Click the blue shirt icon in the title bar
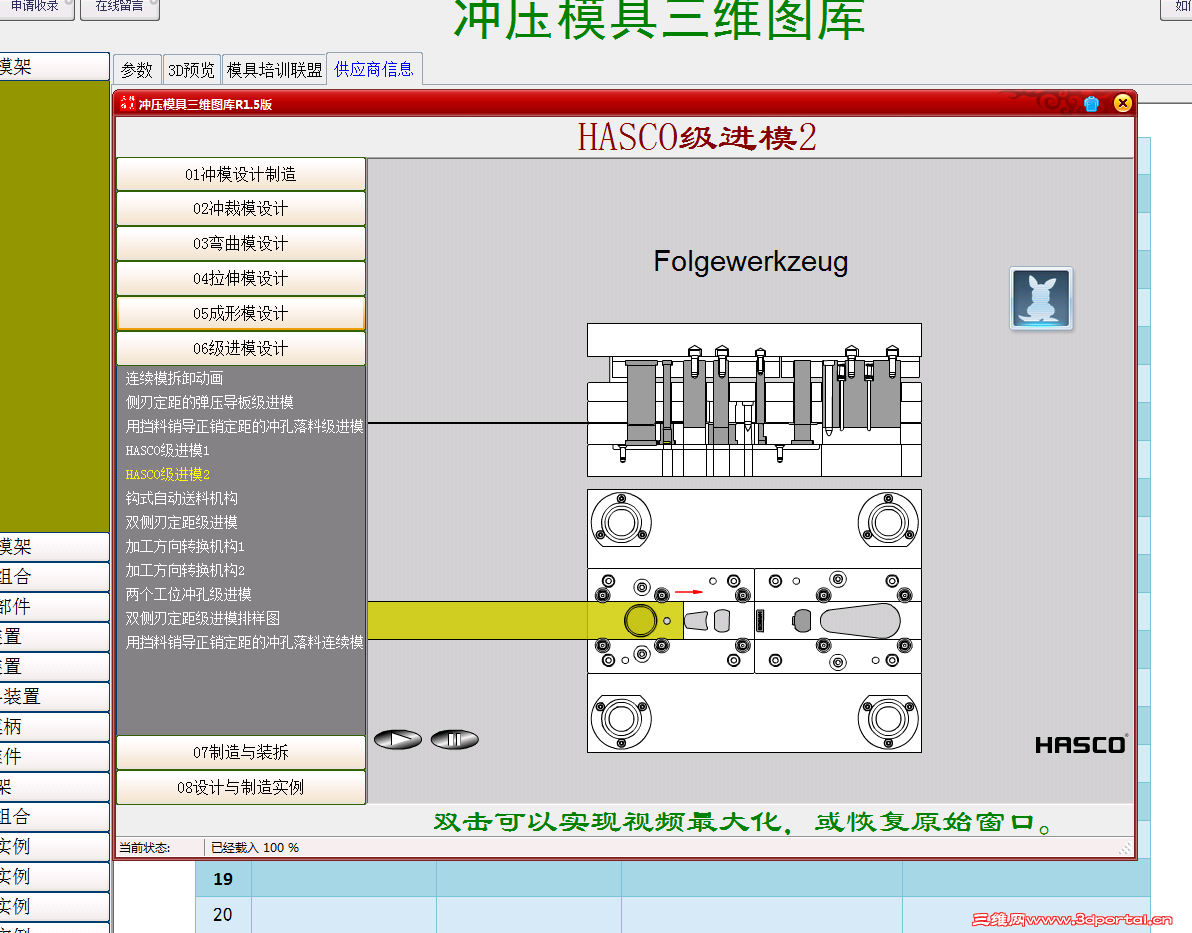Image resolution: width=1192 pixels, height=933 pixels. pyautogui.click(x=1091, y=103)
